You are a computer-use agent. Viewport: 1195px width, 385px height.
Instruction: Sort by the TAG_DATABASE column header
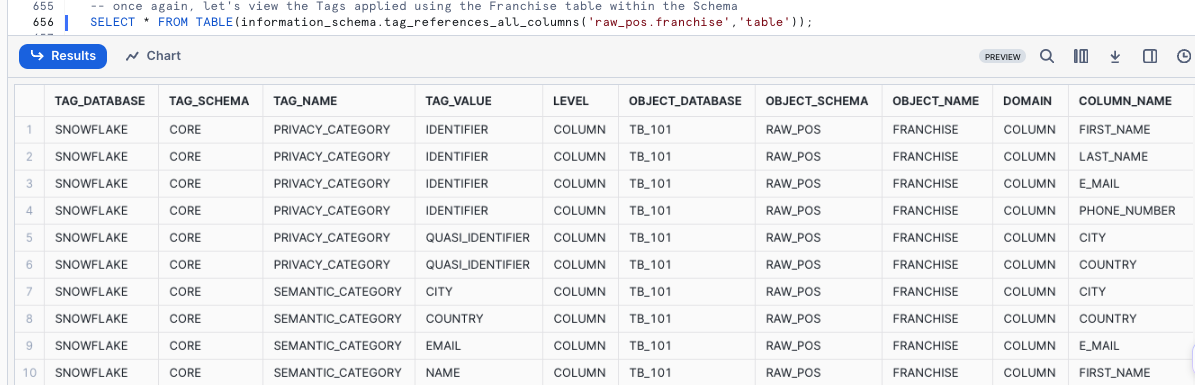tap(100, 101)
